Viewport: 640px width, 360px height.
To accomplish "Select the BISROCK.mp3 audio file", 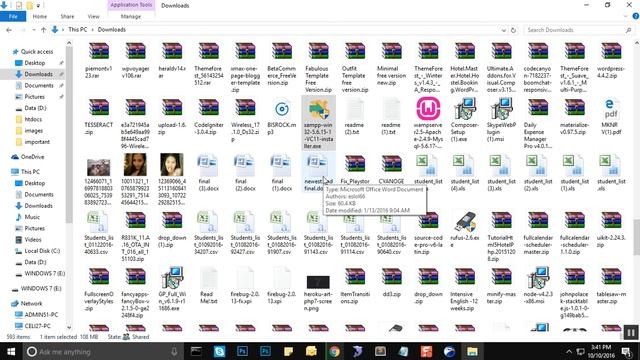I will click(x=282, y=116).
